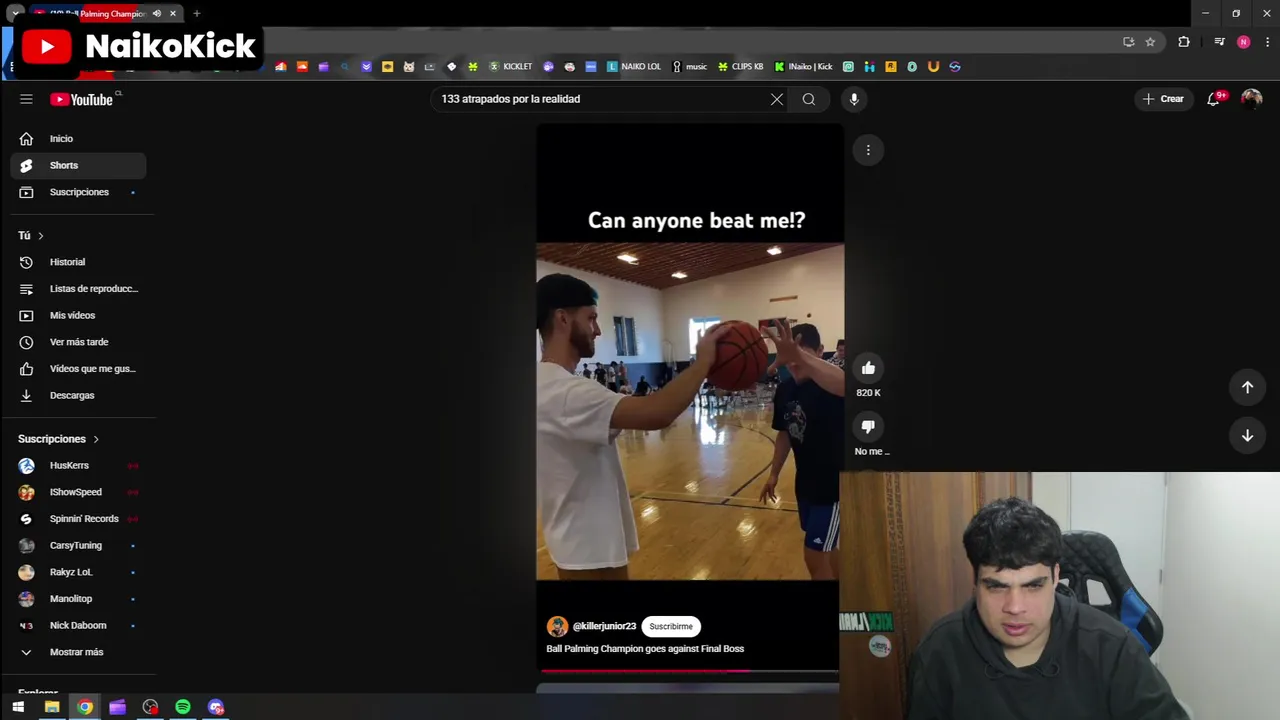This screenshot has height=720, width=1280.
Task: Open YouTube notifications bell
Action: [x=1214, y=99]
